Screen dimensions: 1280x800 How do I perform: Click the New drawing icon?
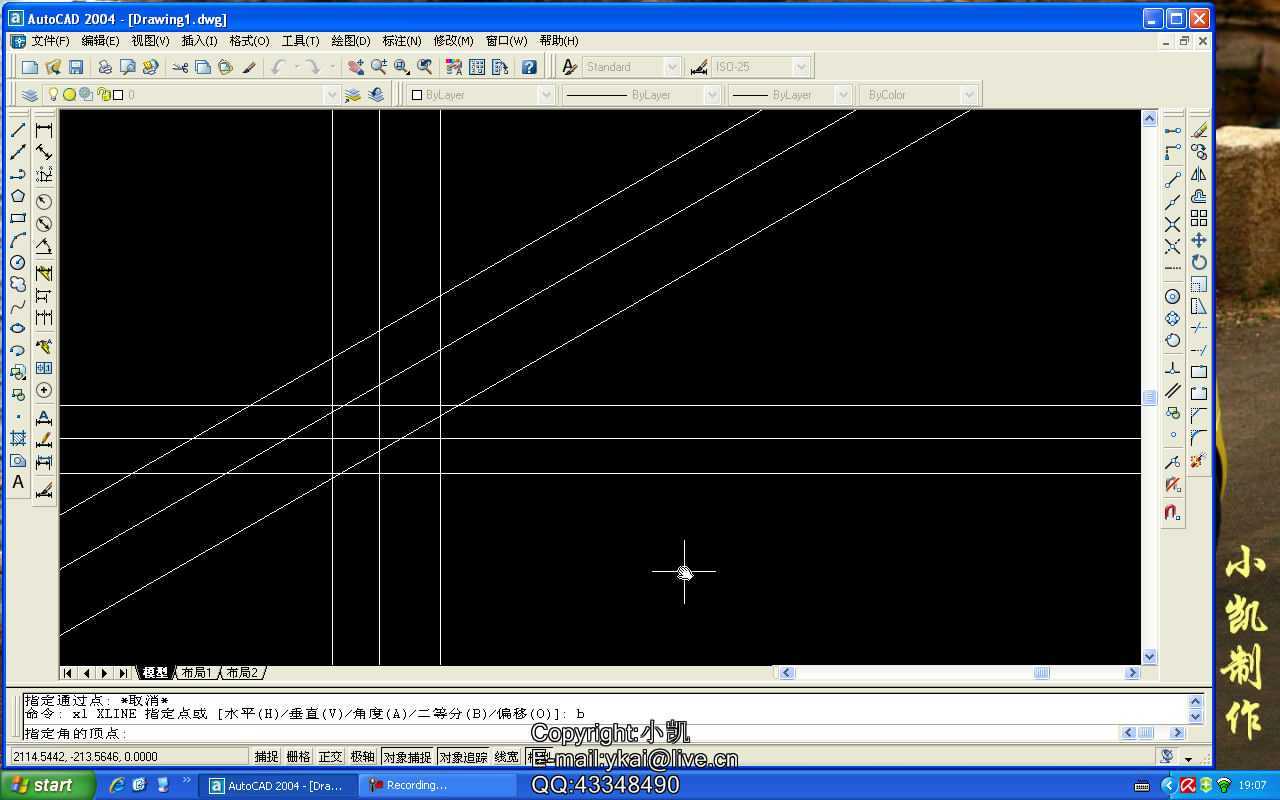click(x=30, y=67)
